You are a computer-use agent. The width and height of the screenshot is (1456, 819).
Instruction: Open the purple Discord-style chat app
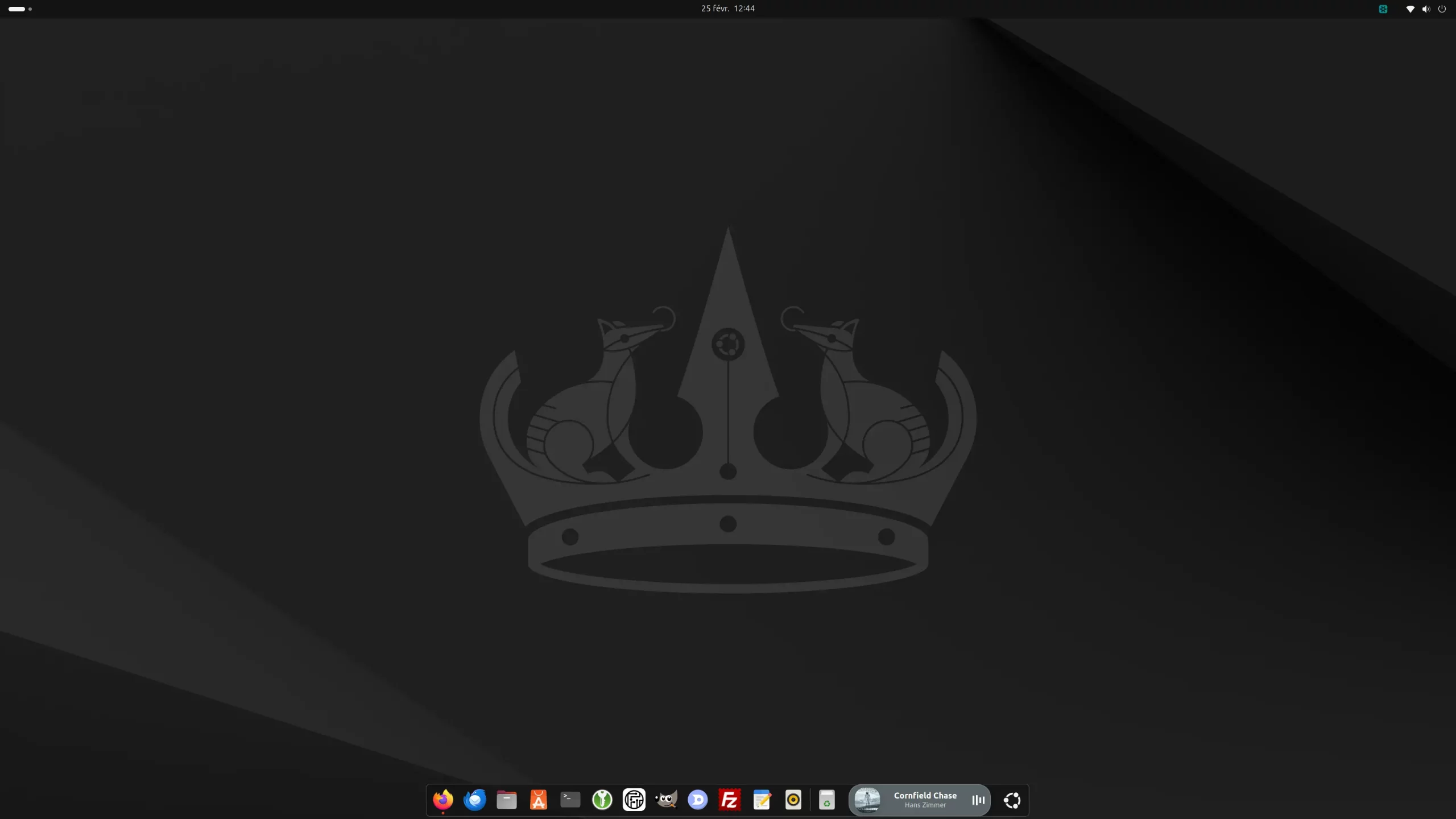[697, 800]
